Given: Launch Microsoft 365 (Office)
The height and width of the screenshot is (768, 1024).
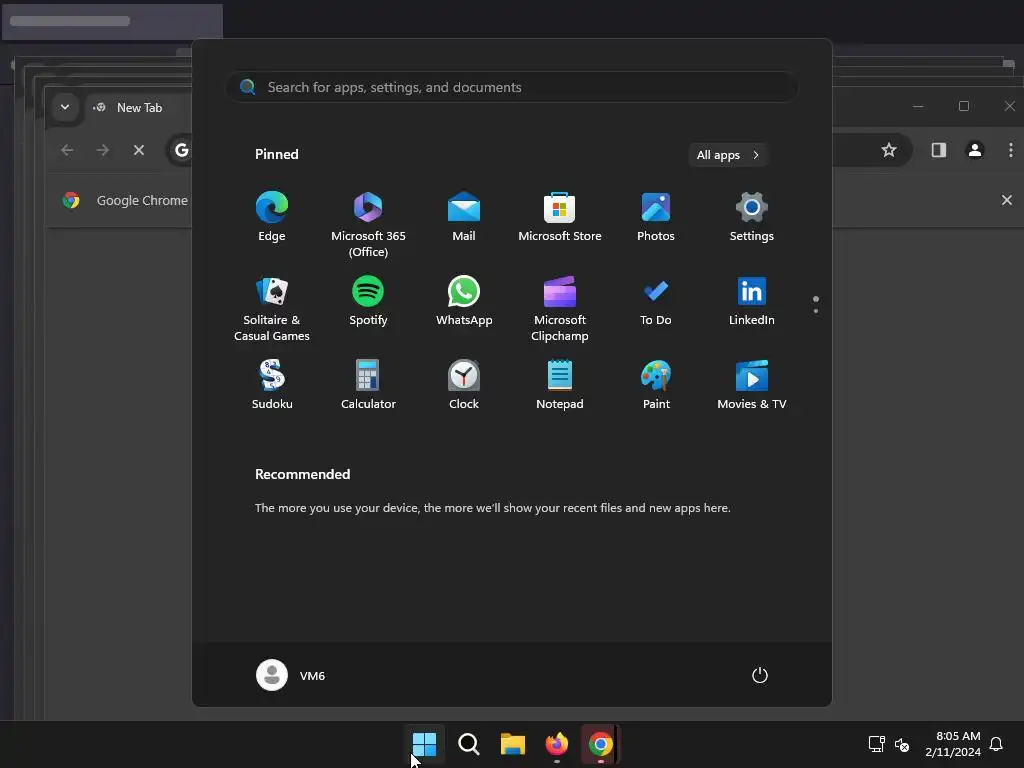Looking at the screenshot, I should (368, 225).
